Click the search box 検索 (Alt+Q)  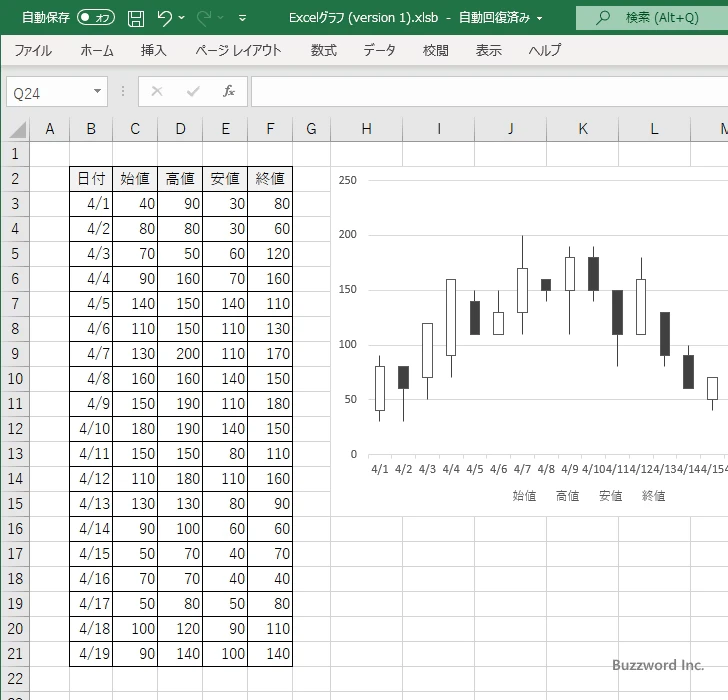[652, 18]
